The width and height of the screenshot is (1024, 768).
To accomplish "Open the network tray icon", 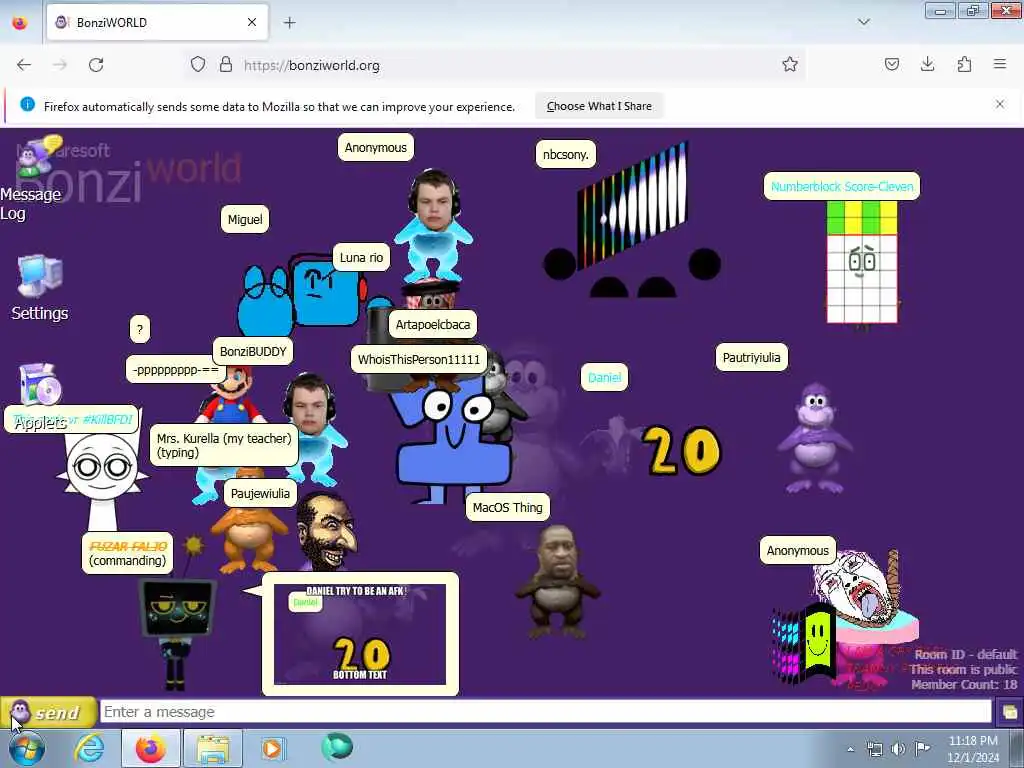I will [x=874, y=749].
